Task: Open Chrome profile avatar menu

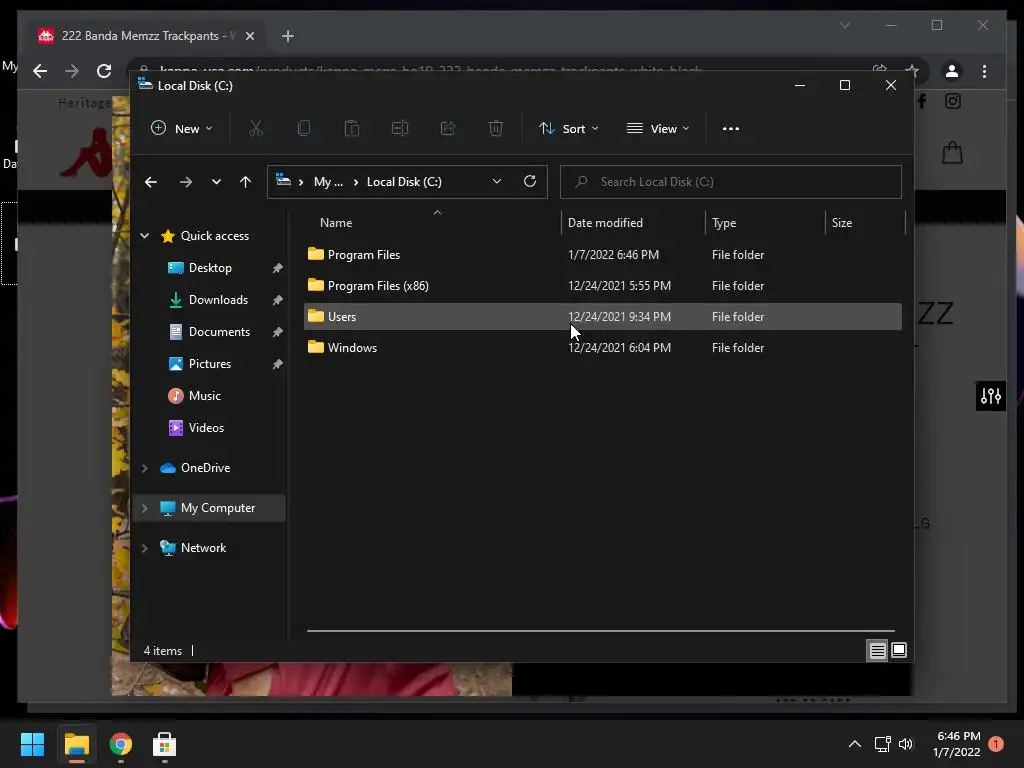Action: click(x=952, y=71)
